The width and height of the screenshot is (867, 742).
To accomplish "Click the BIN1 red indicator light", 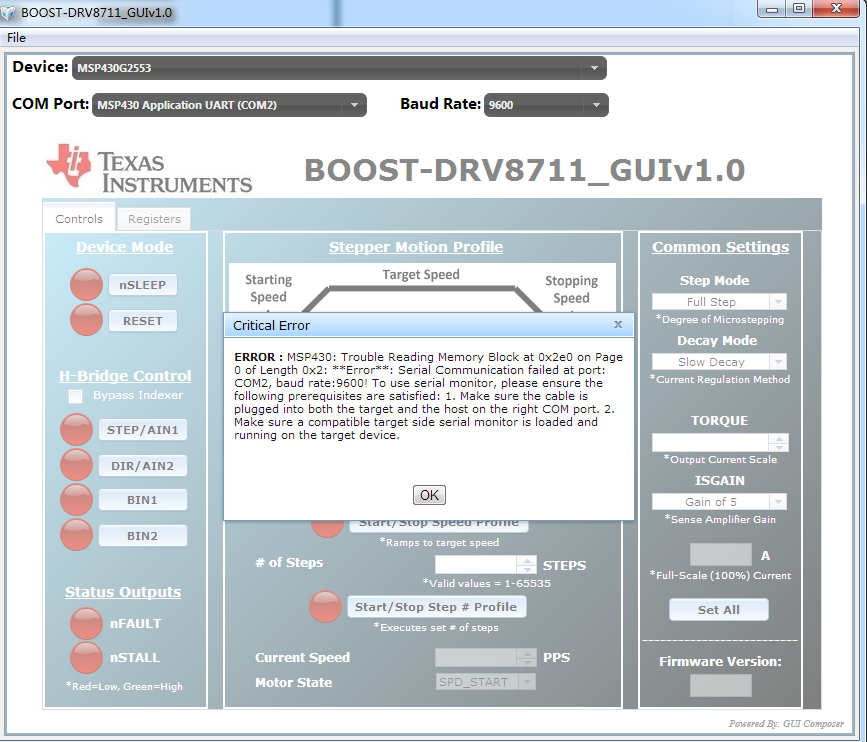I will point(76,500).
